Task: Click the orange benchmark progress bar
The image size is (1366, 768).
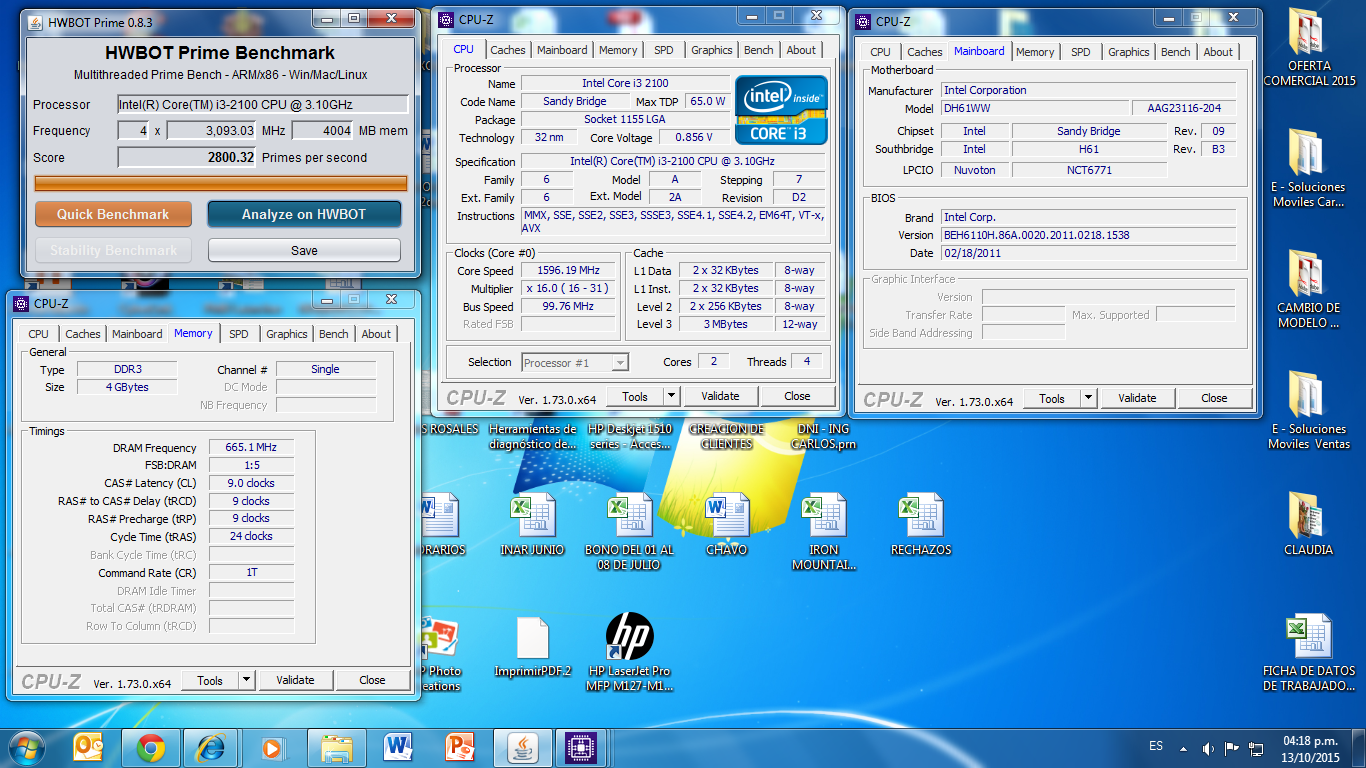Action: (221, 183)
